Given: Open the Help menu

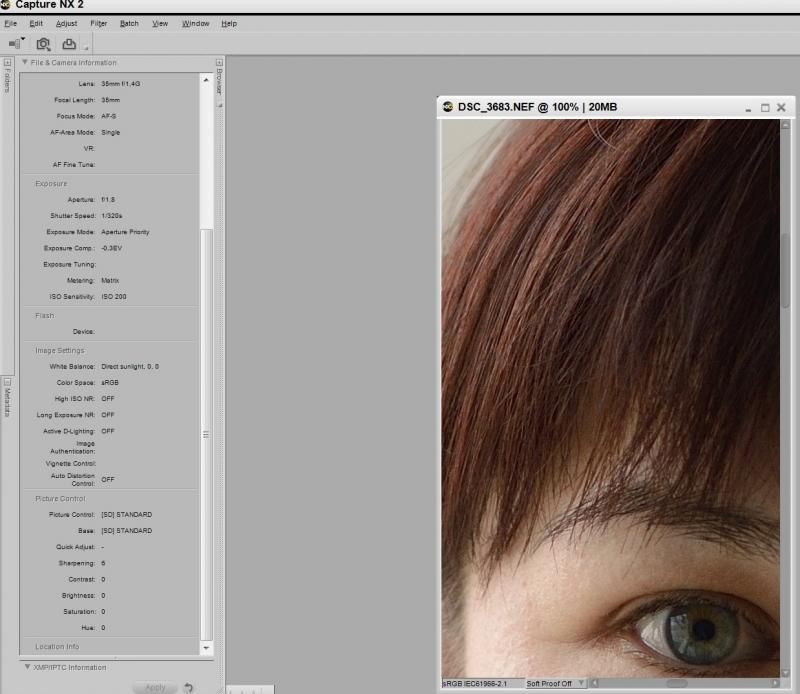Looking at the screenshot, I should 229,23.
